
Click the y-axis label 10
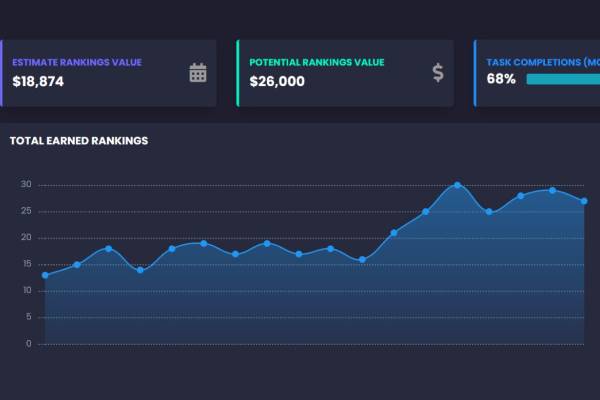[27, 290]
